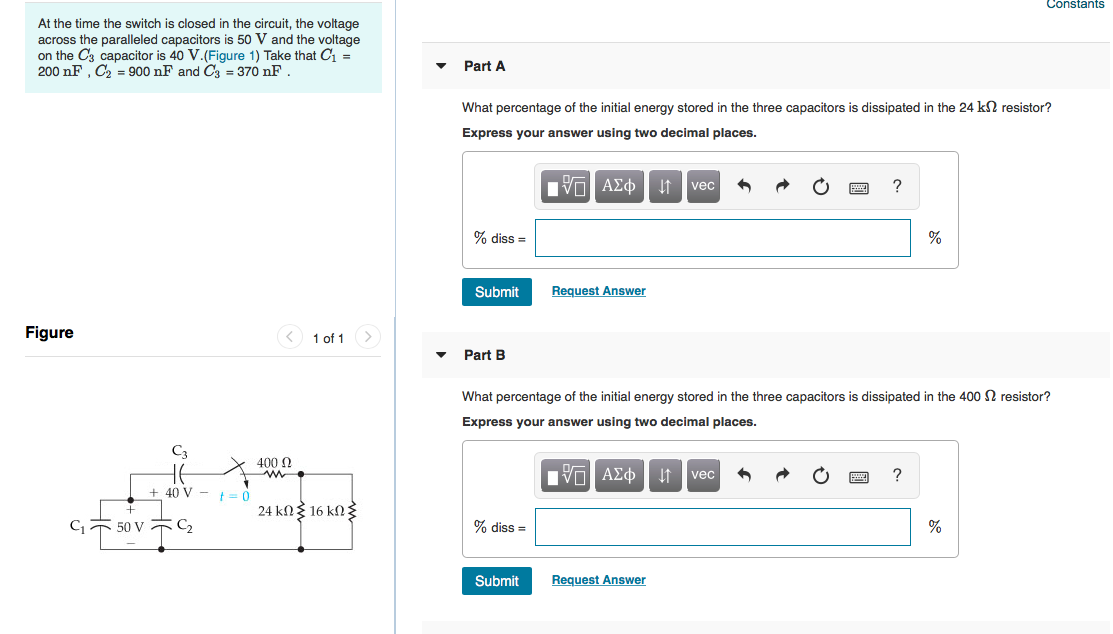Click Request Answer for Part B

coord(598,579)
